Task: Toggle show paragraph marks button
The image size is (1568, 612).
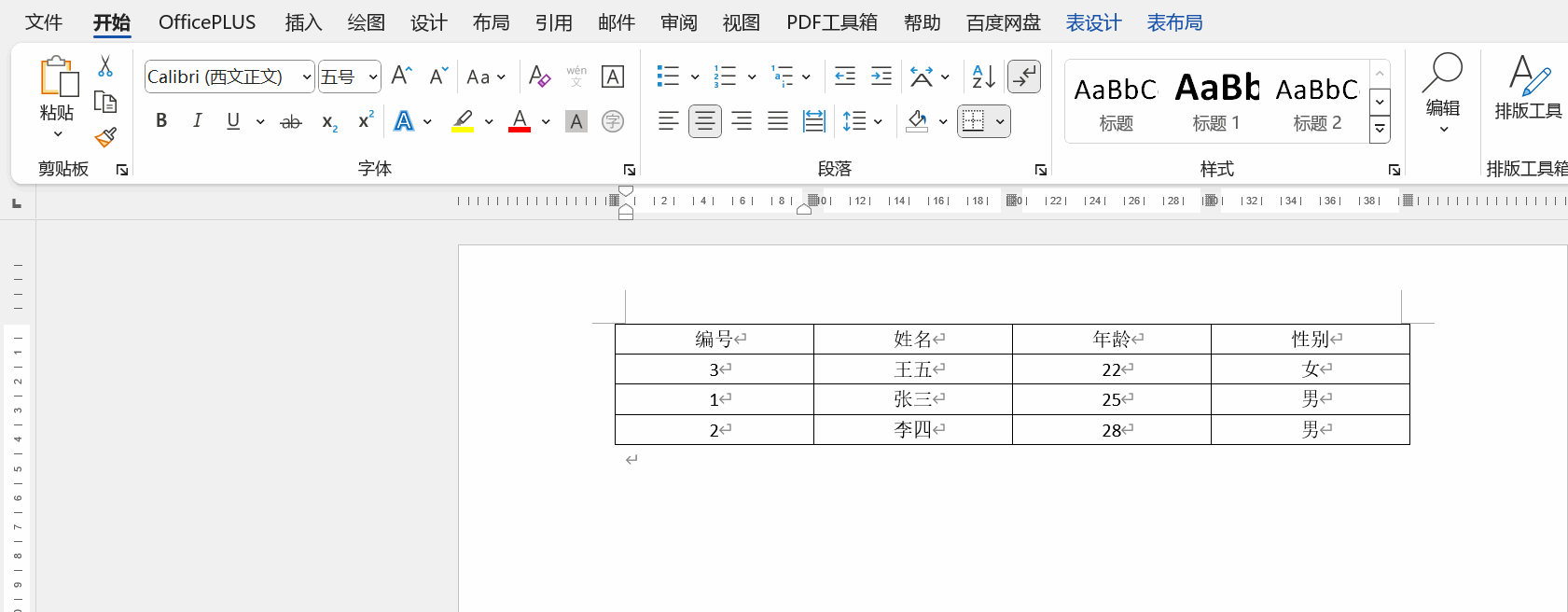Action: pos(1024,76)
